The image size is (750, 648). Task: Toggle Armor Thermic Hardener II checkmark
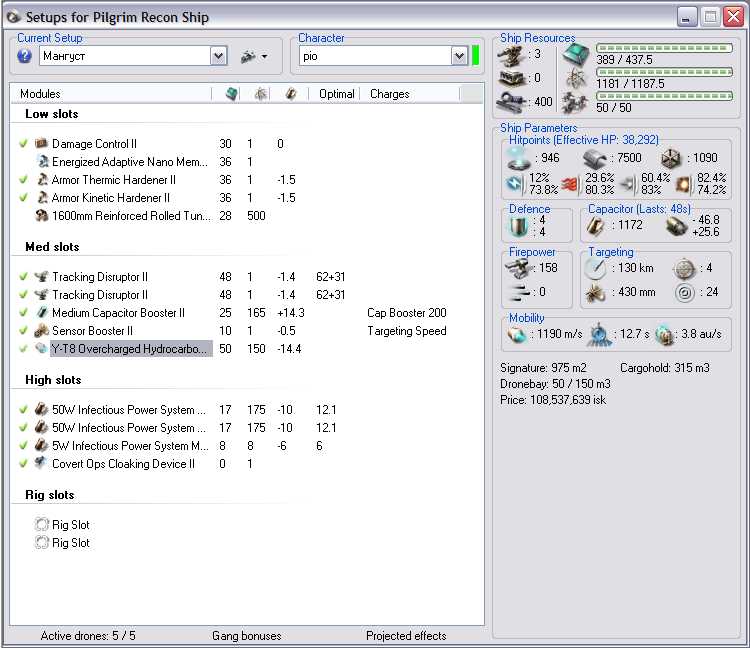23,180
